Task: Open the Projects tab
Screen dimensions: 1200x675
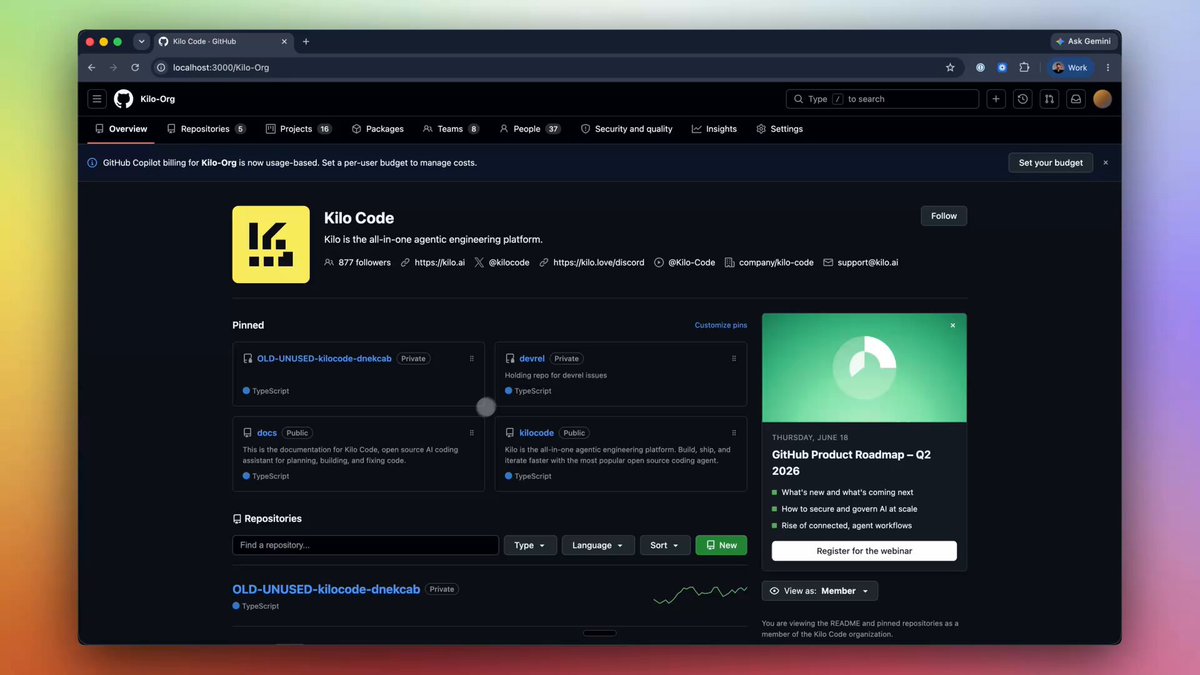Action: [299, 129]
